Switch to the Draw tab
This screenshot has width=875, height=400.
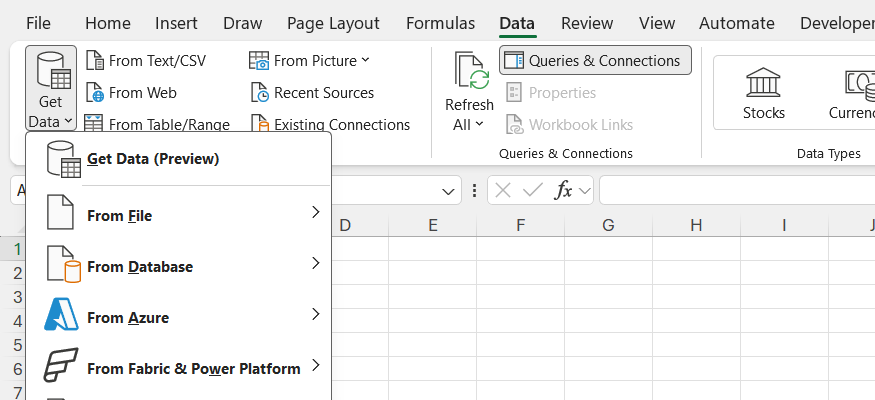[242, 23]
